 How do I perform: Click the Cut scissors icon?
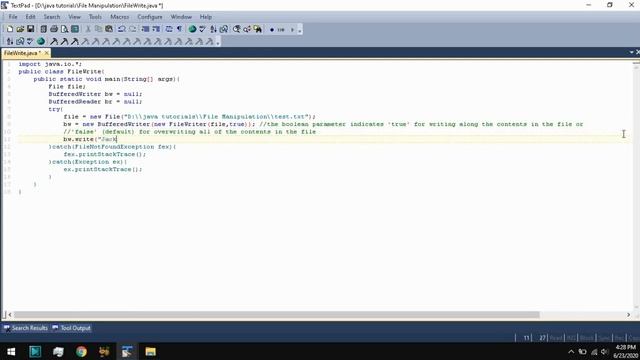87,29
